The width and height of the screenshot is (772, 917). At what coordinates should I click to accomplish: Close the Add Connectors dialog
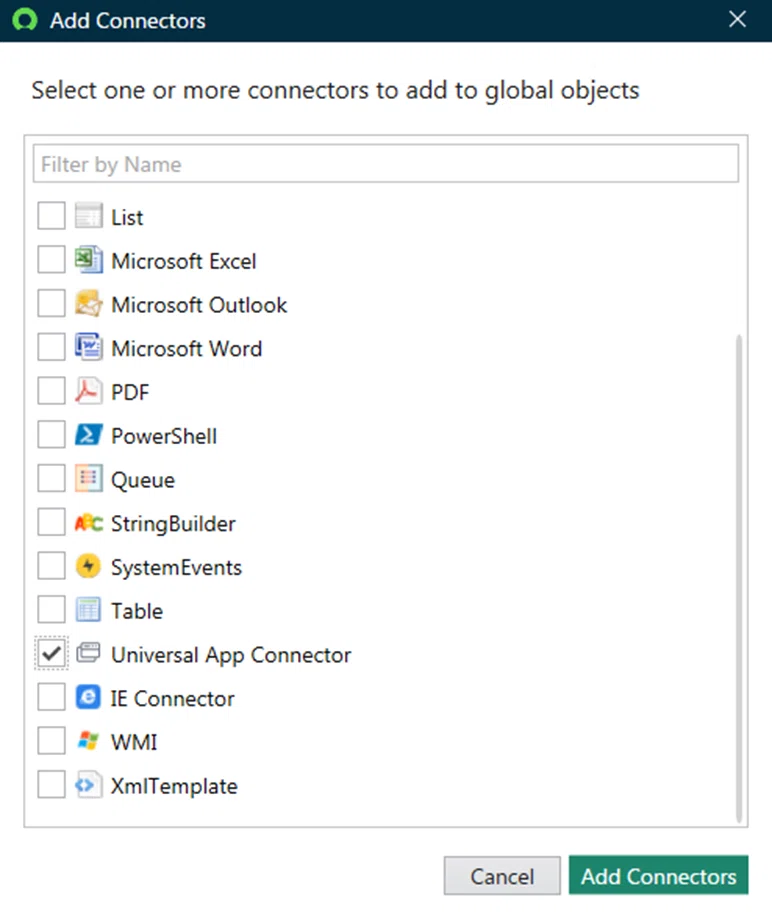pyautogui.click(x=737, y=19)
